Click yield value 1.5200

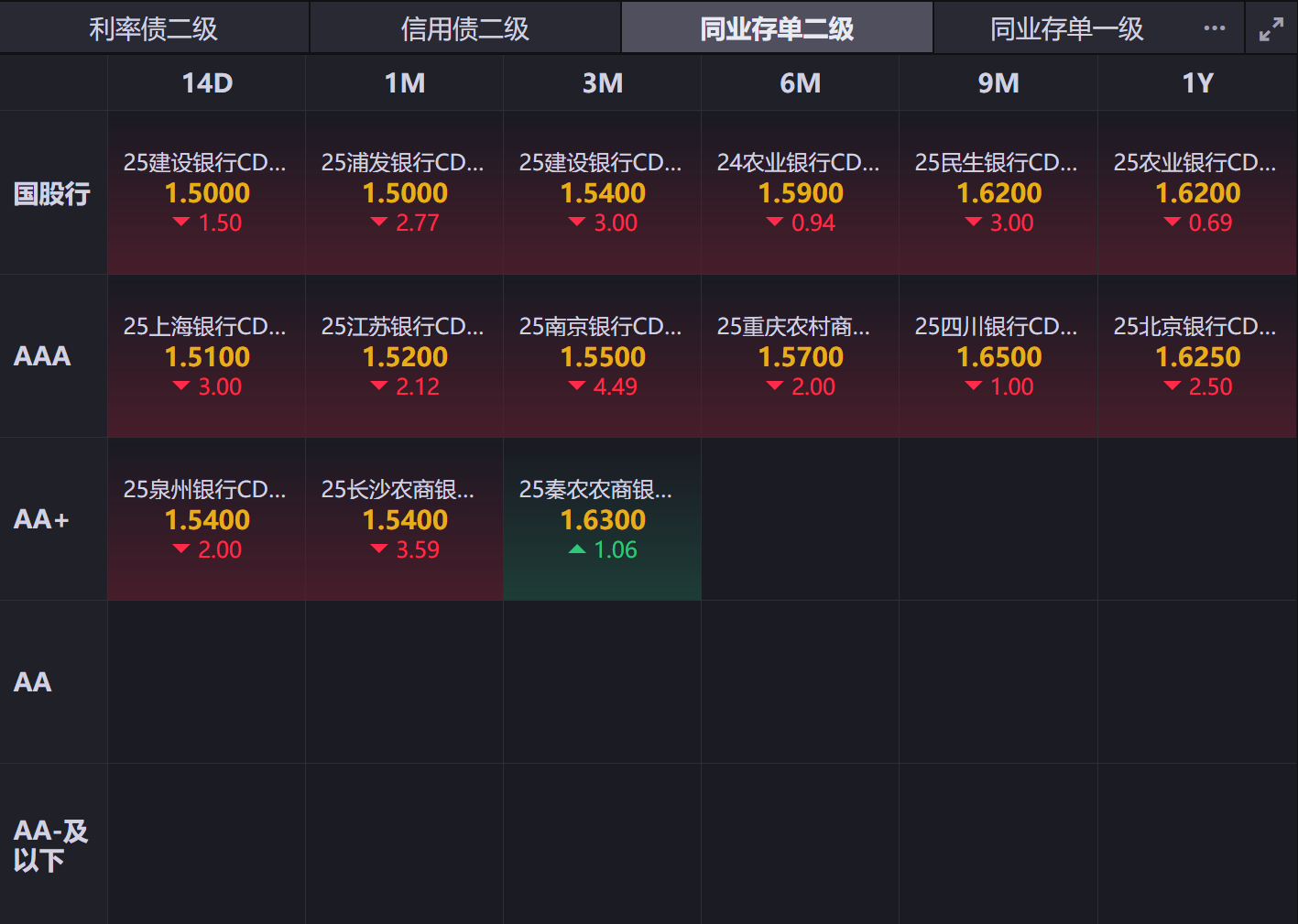click(x=405, y=357)
